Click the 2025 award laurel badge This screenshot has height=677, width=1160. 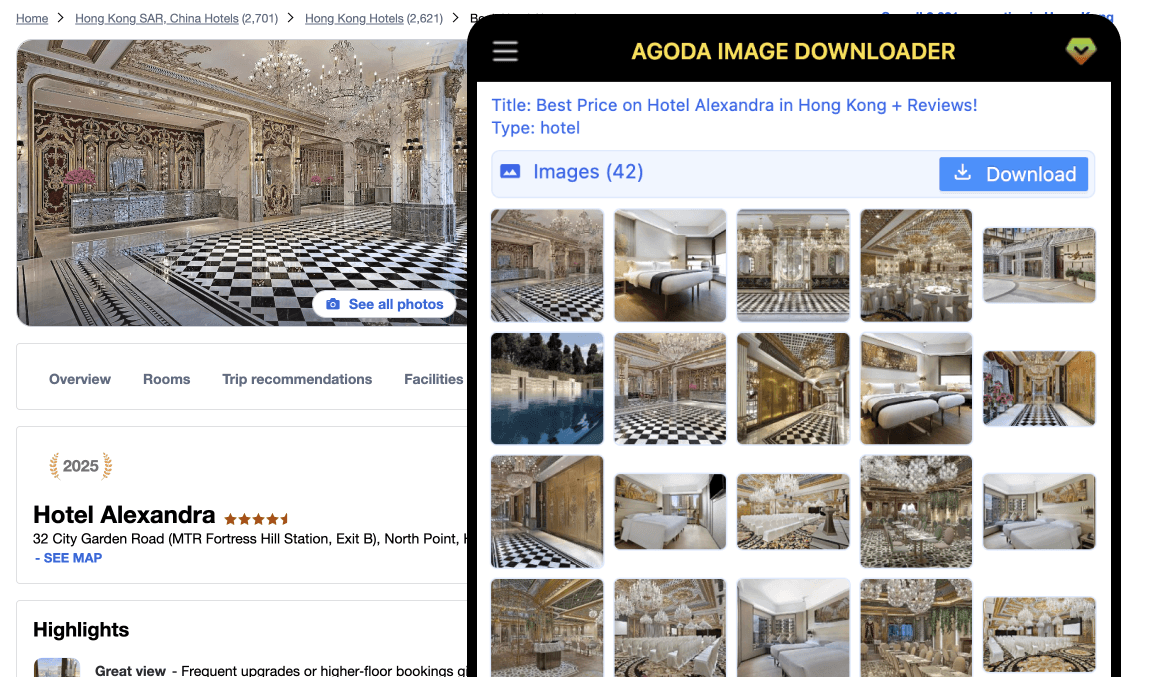click(x=81, y=466)
